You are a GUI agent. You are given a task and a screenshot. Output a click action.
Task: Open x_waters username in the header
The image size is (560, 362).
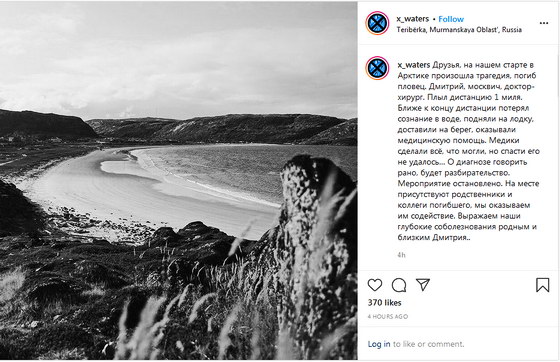(412, 19)
